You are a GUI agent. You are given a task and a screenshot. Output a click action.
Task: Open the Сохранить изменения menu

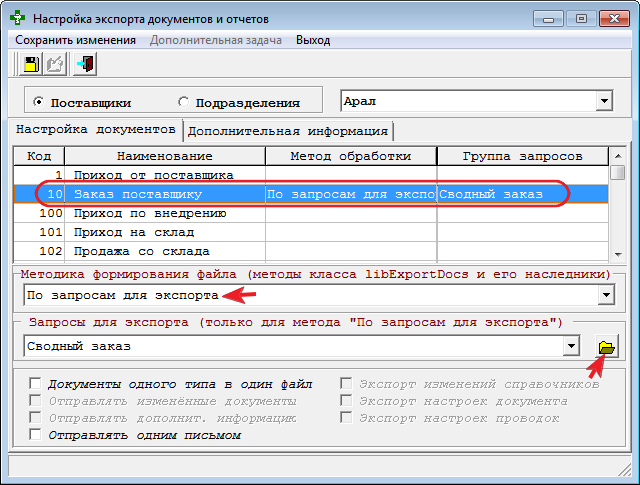(x=75, y=40)
